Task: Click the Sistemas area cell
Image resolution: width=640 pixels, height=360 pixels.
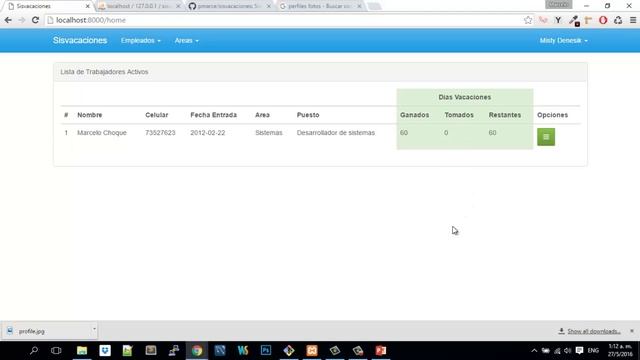Action: 269,133
